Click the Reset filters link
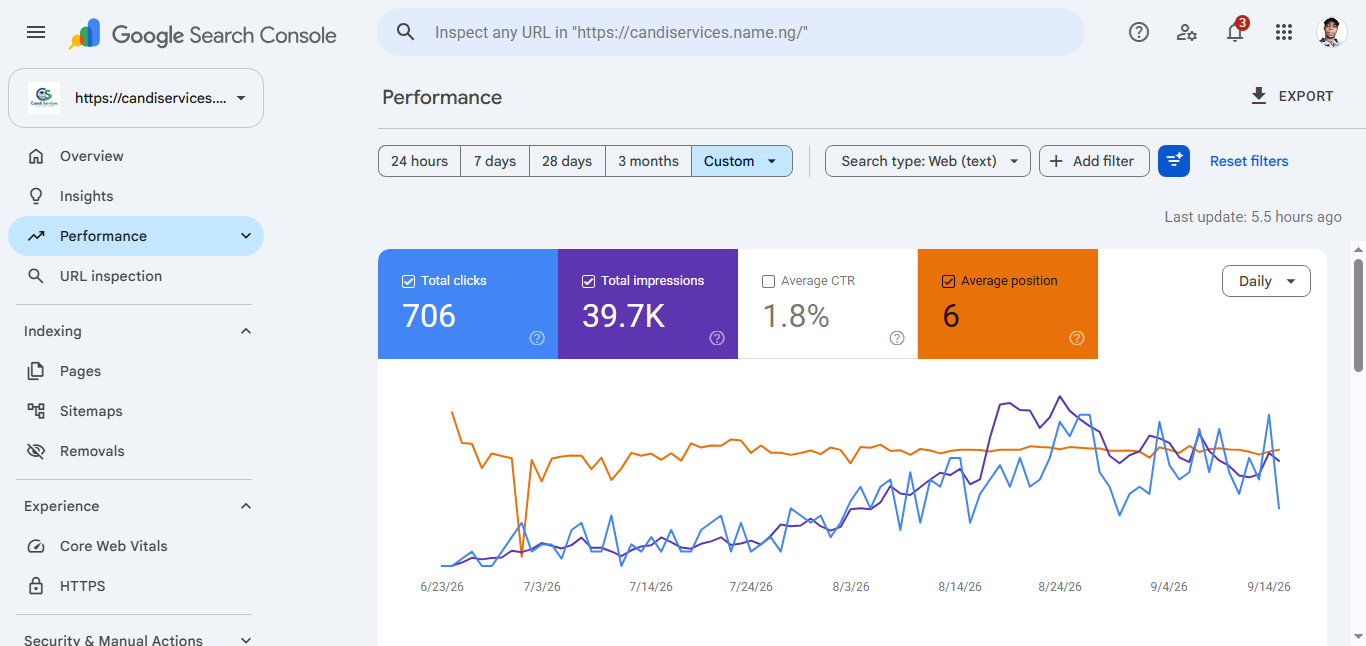Screen dimensions: 1366x646 1249,161
